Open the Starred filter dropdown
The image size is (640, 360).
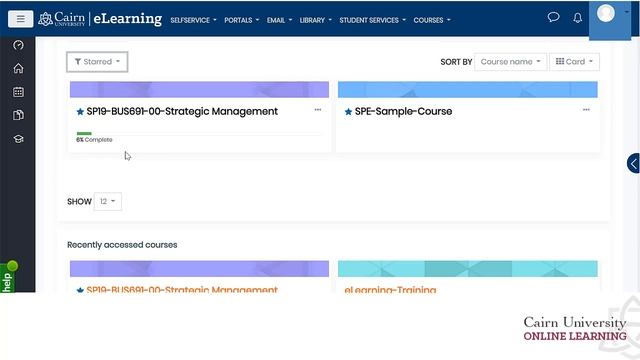(97, 62)
